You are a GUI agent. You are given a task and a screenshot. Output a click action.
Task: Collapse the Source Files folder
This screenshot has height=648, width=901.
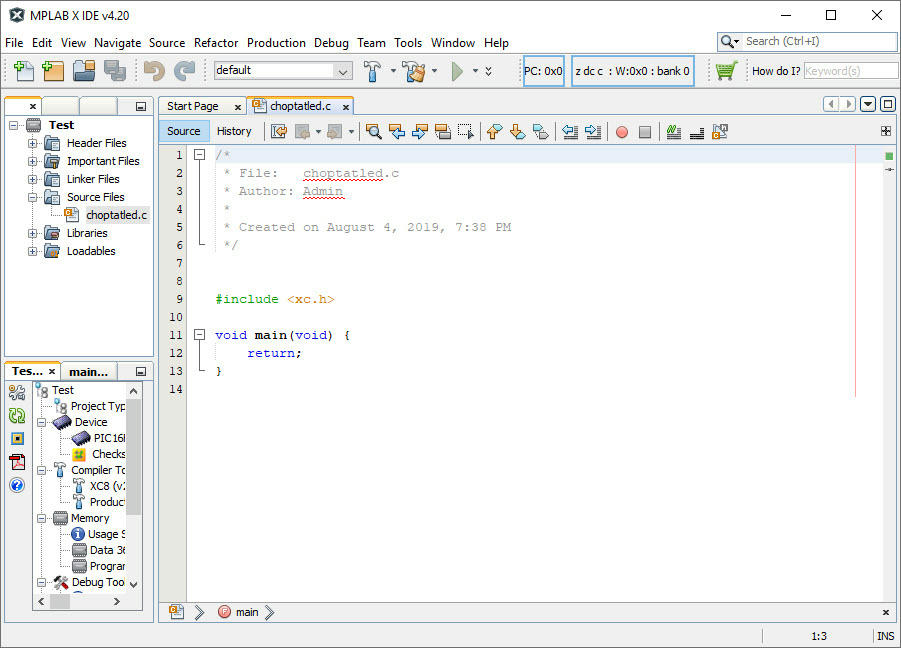(x=33, y=197)
